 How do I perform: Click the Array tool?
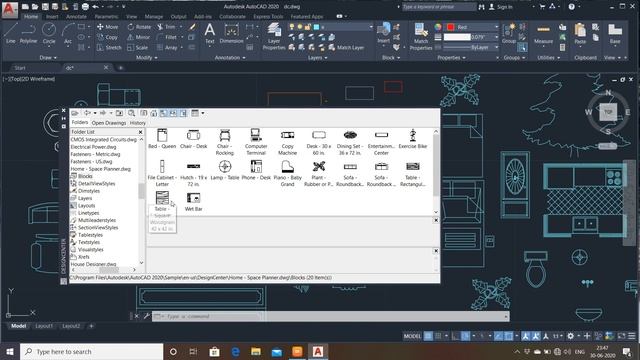click(167, 47)
